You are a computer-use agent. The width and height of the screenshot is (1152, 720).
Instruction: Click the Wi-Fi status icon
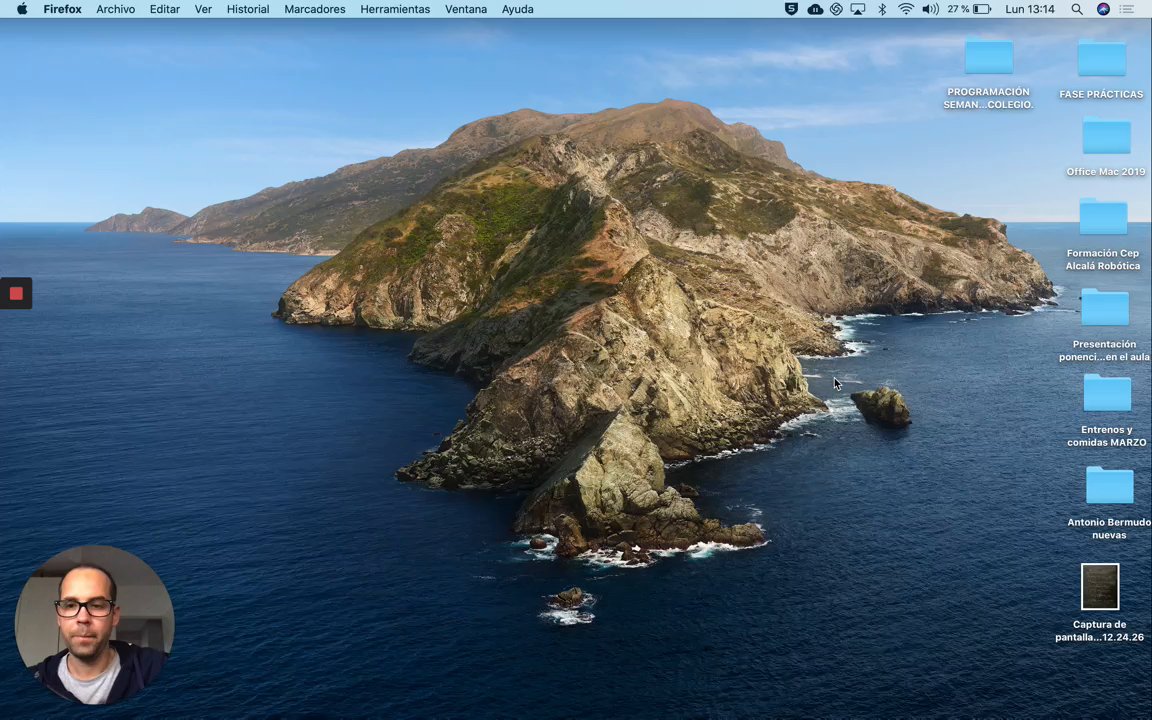point(906,9)
